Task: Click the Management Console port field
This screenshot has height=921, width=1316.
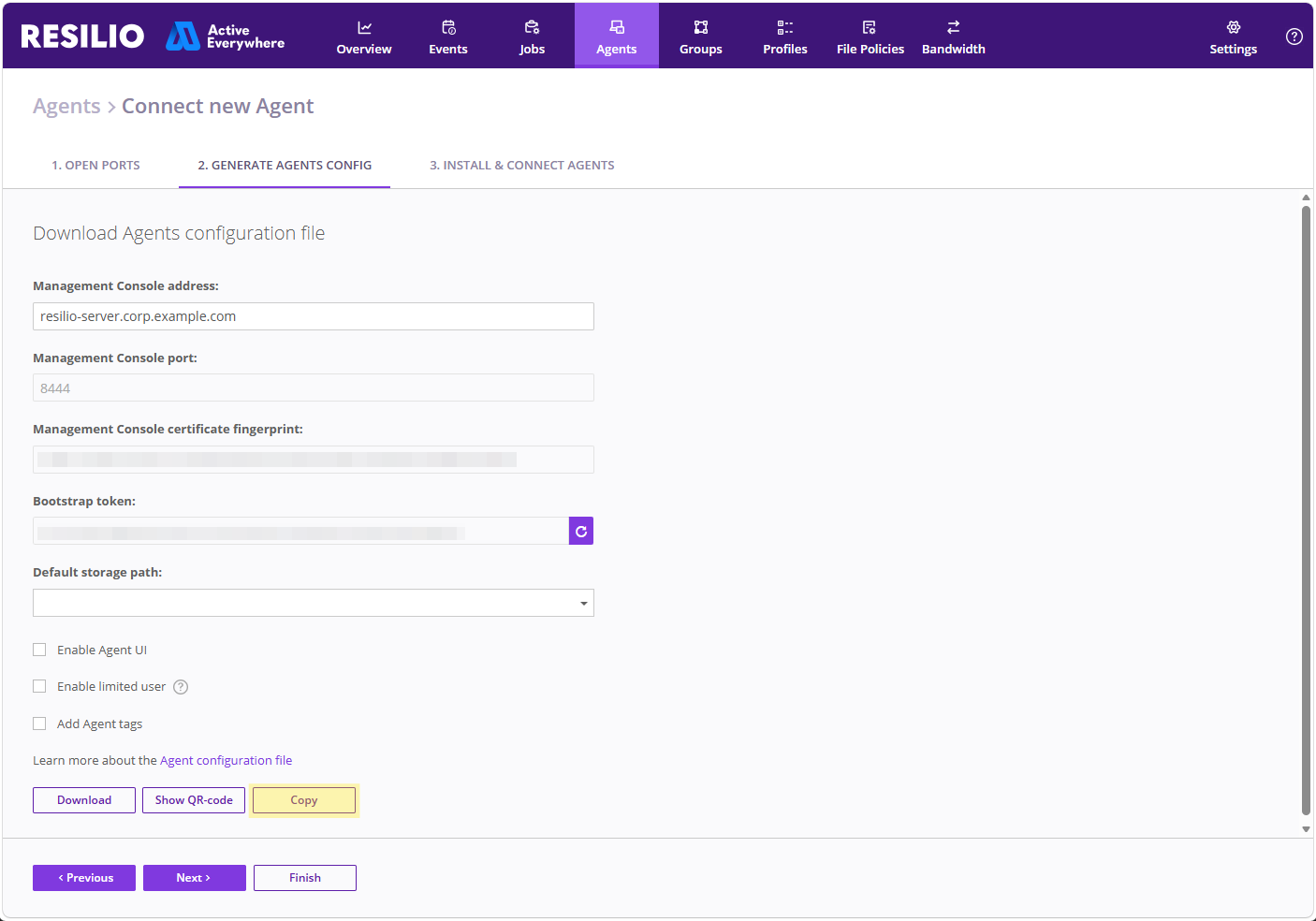Action: 314,387
